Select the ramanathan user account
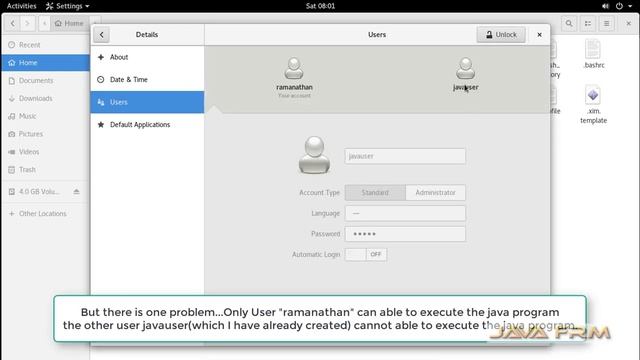 point(294,78)
